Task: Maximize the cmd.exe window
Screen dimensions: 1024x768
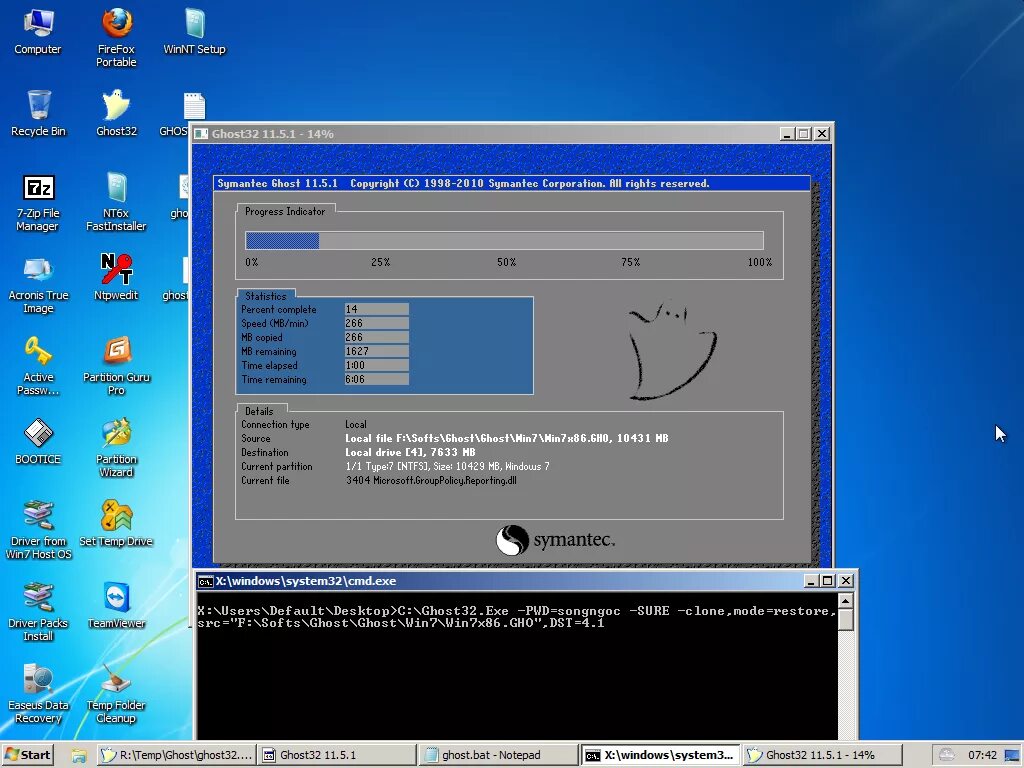Action: (x=827, y=581)
